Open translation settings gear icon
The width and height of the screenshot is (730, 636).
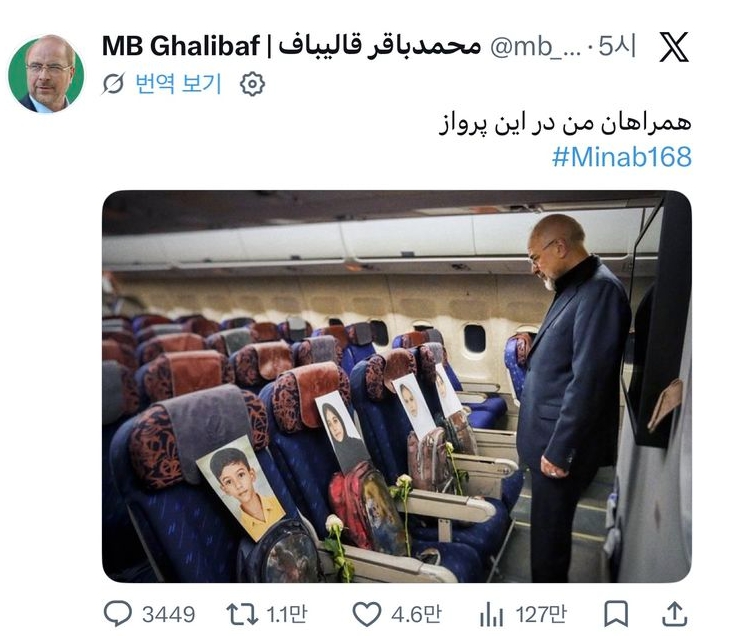coord(252,84)
